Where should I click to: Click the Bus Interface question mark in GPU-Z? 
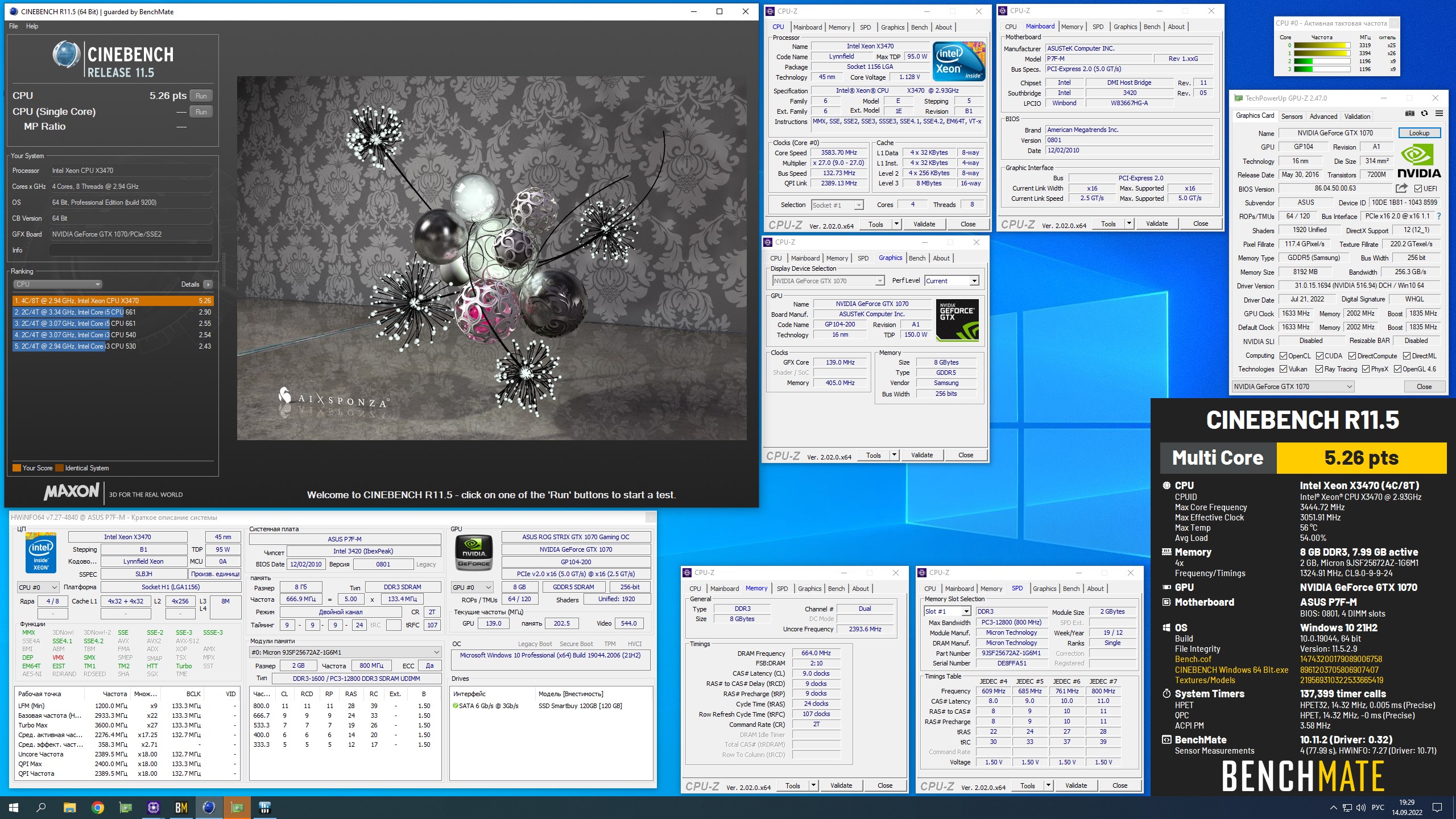tap(1439, 216)
